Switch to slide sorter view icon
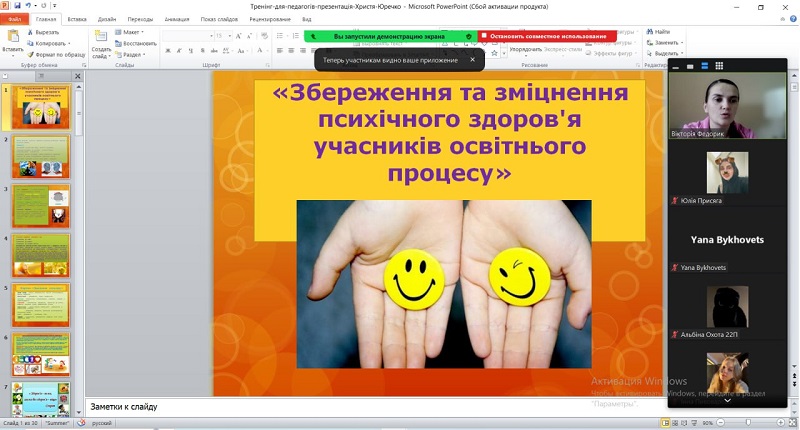This screenshot has height=430, width=800. [x=675, y=423]
